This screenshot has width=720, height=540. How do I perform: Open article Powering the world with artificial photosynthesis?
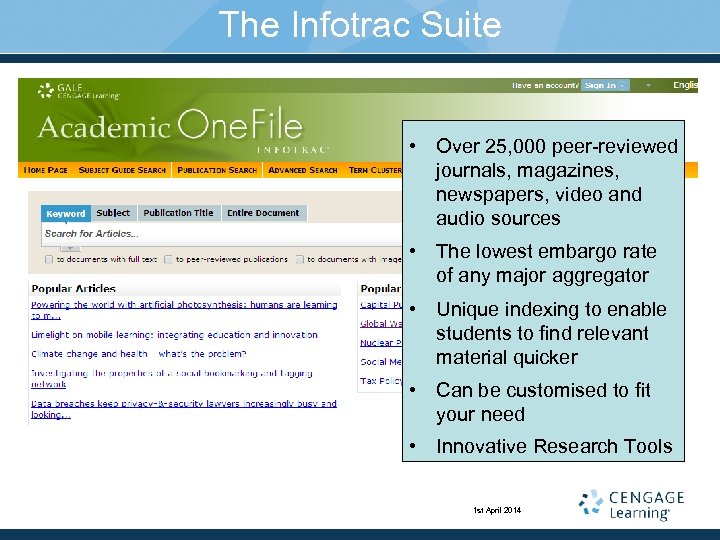coord(184,310)
